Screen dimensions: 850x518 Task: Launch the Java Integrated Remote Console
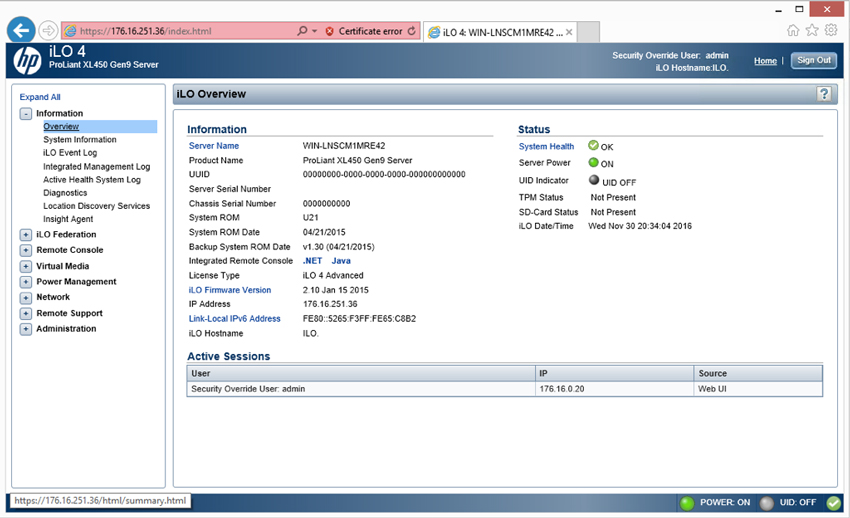coord(341,261)
